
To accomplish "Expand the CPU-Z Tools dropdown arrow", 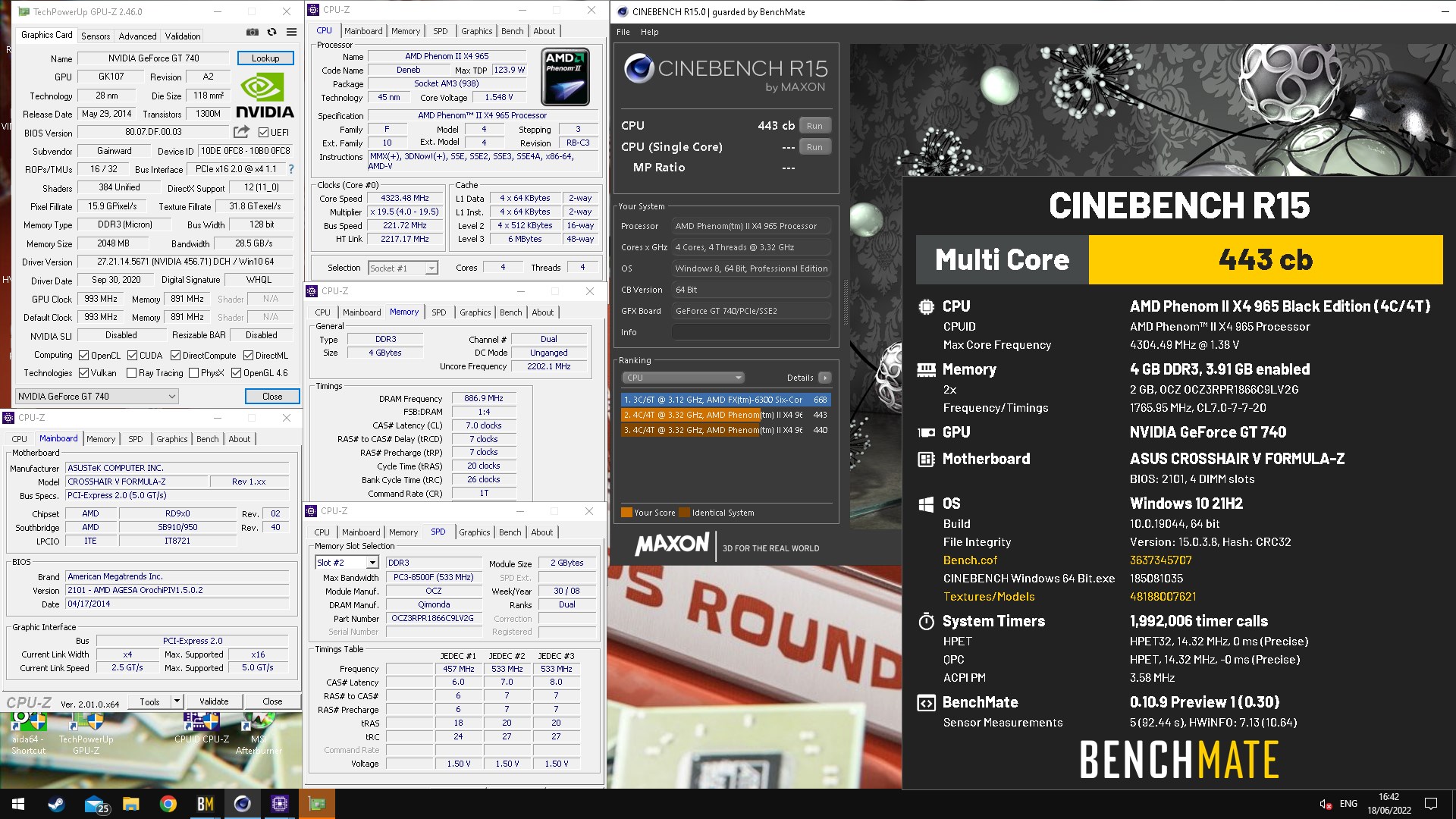I will point(177,701).
